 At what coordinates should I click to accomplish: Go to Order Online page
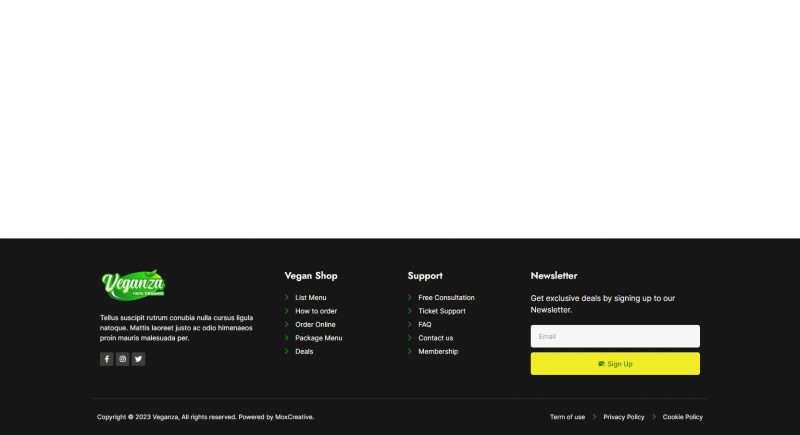click(315, 325)
